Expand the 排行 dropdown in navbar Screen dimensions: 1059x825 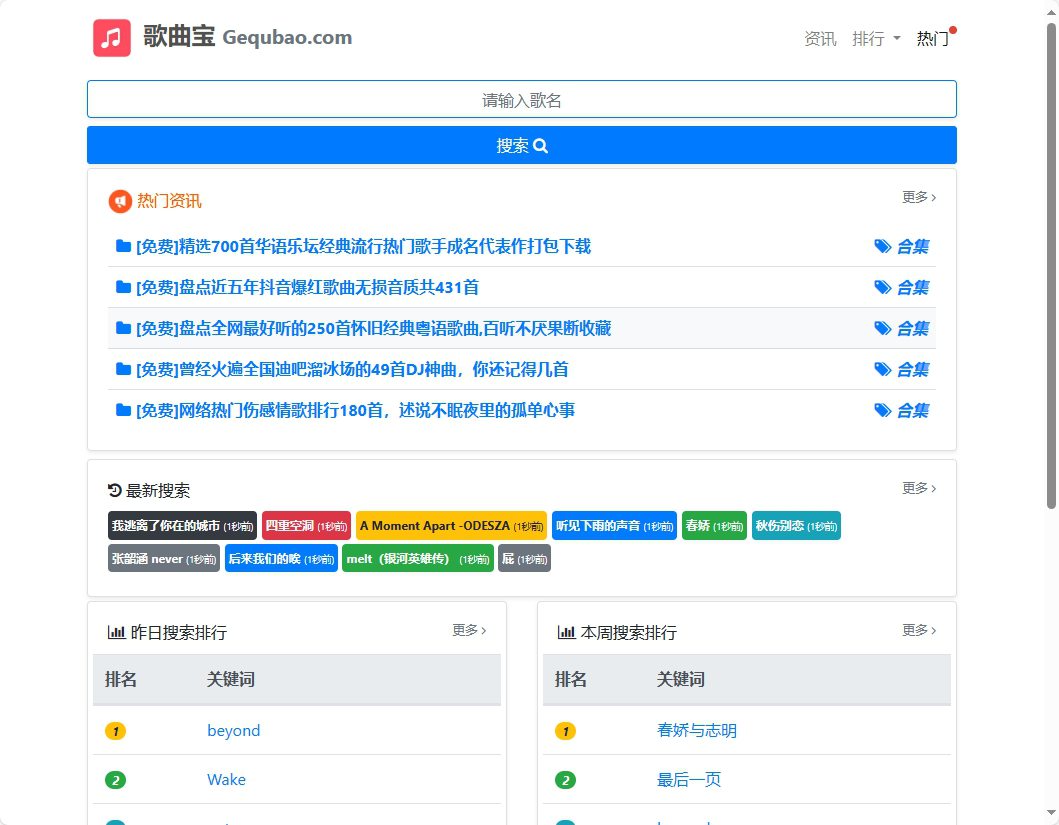[x=876, y=39]
